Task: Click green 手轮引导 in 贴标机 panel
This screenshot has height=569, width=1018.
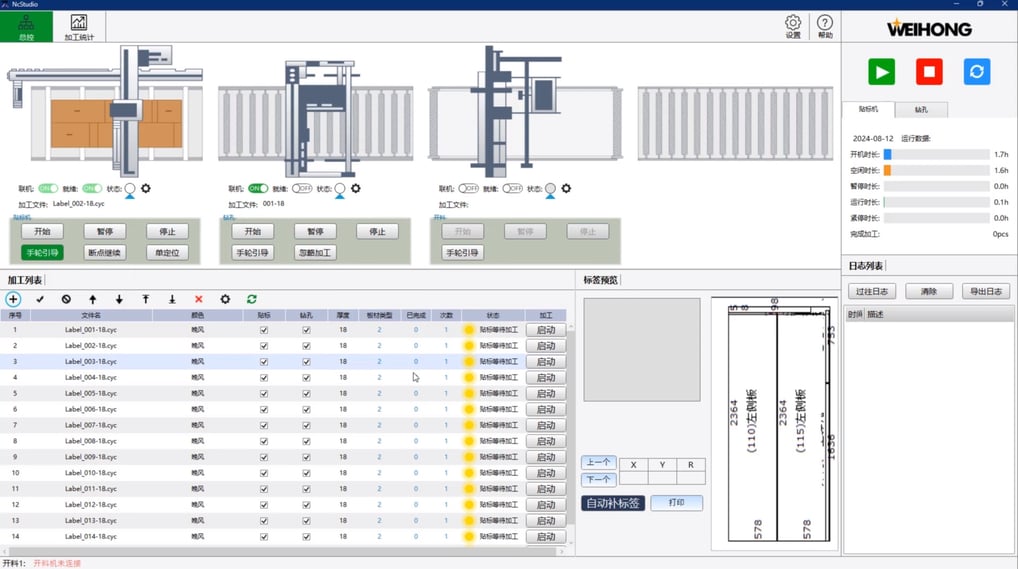Action: point(42,253)
